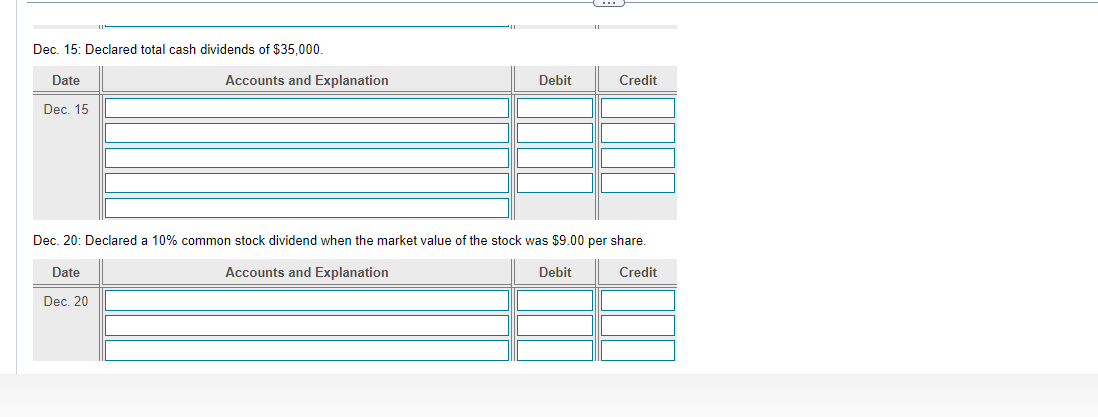Click the ellipsis expander at top divider
Image resolution: width=1098 pixels, height=417 pixels.
[609, 3]
